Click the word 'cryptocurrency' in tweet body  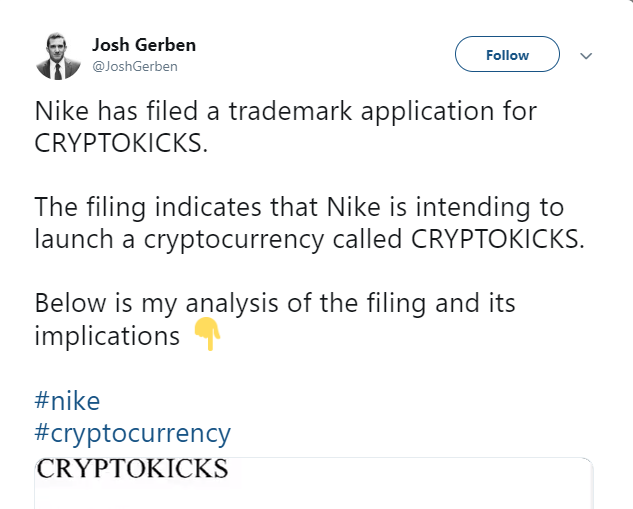coord(234,240)
